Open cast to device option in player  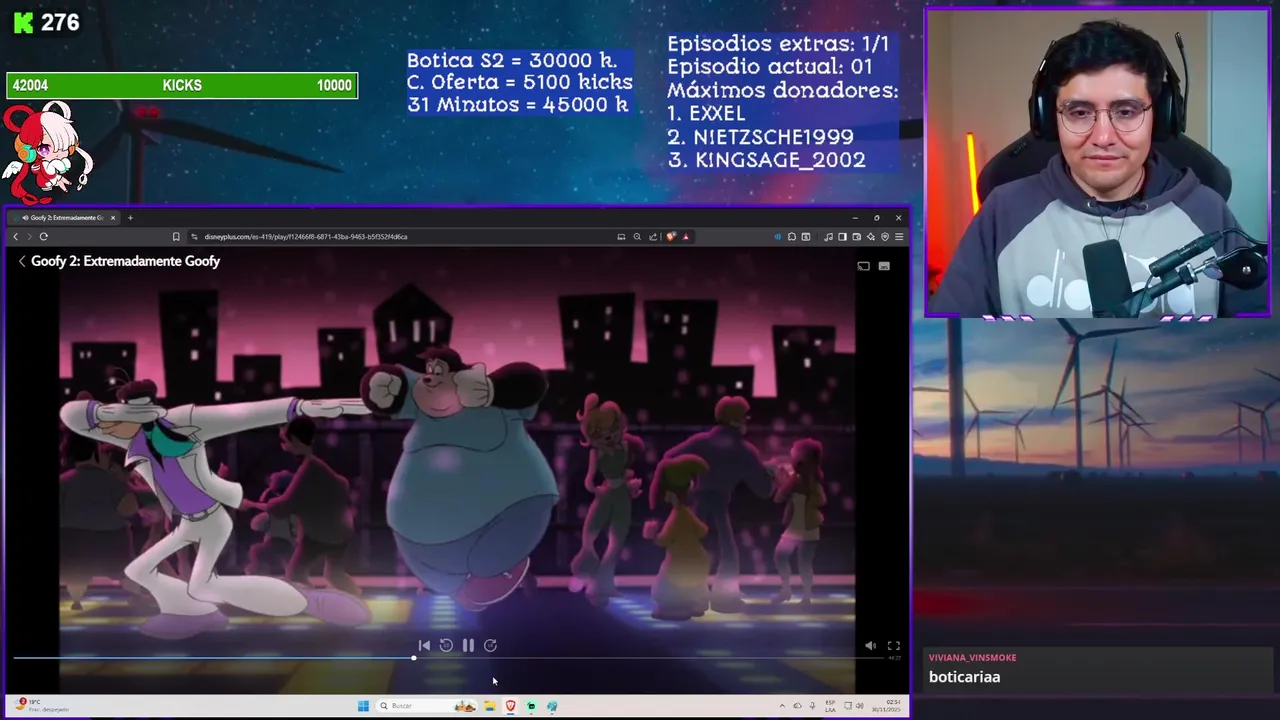[863, 266]
